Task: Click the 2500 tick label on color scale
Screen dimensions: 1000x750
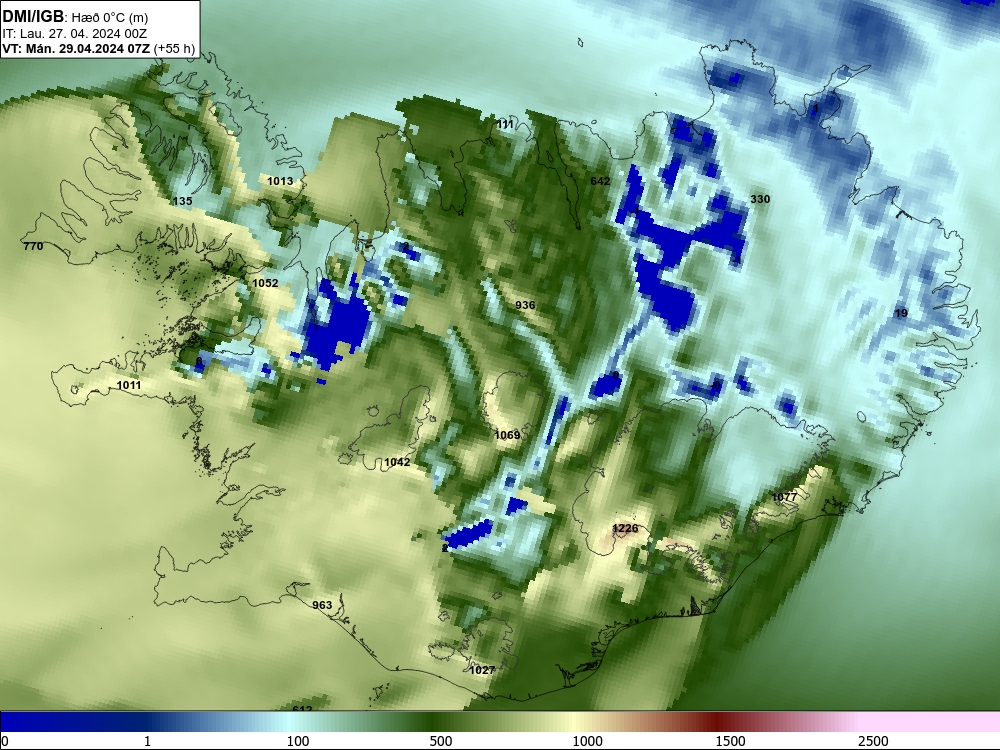Action: tap(873, 741)
